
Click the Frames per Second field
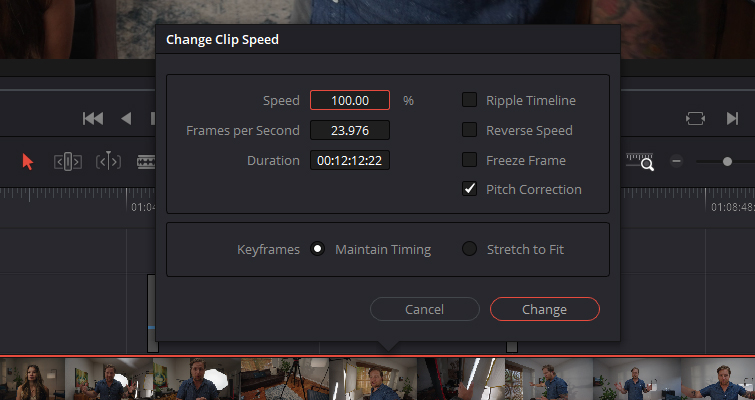[x=349, y=130]
